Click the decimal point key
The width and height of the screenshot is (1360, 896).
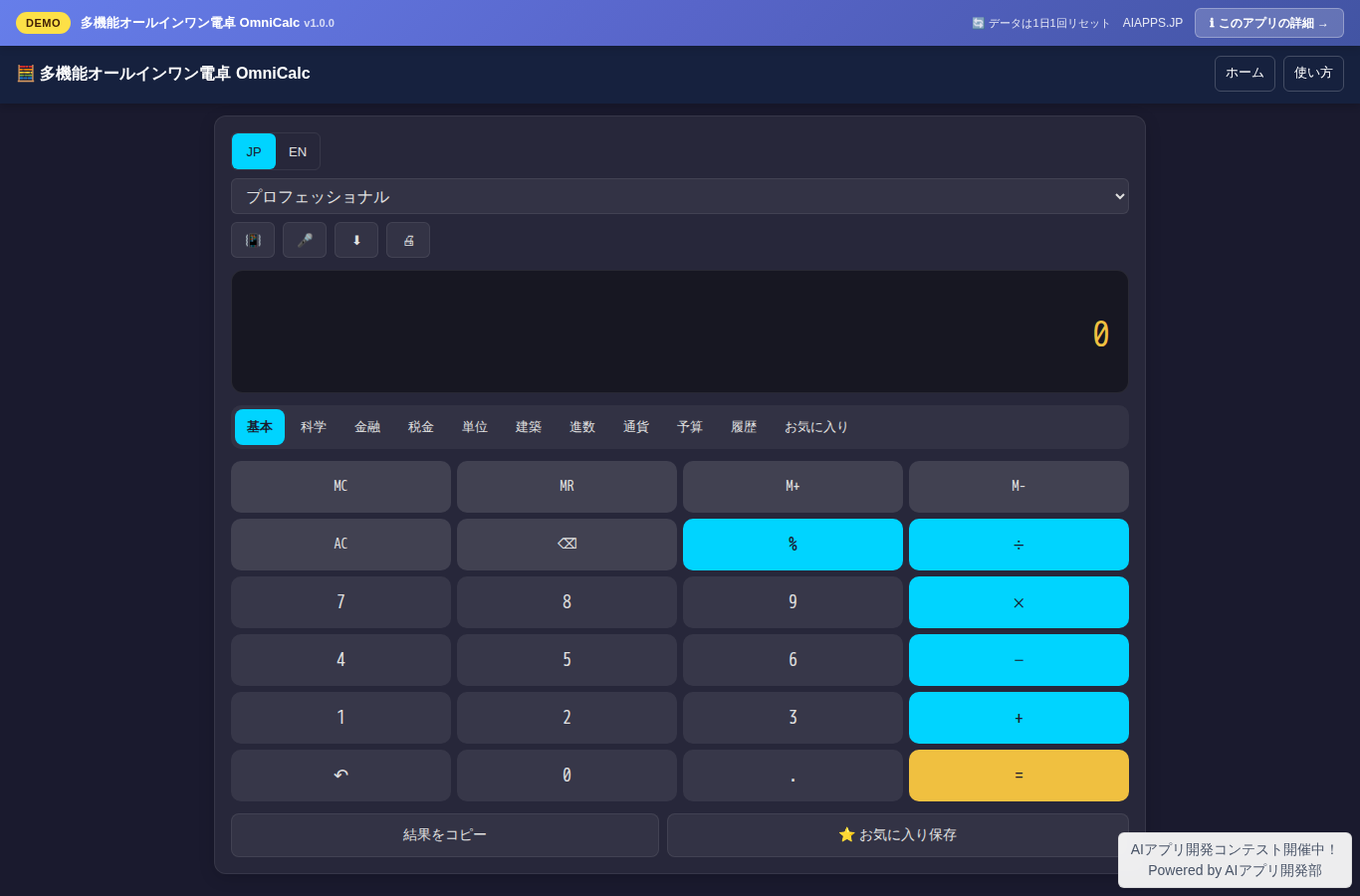(793, 776)
